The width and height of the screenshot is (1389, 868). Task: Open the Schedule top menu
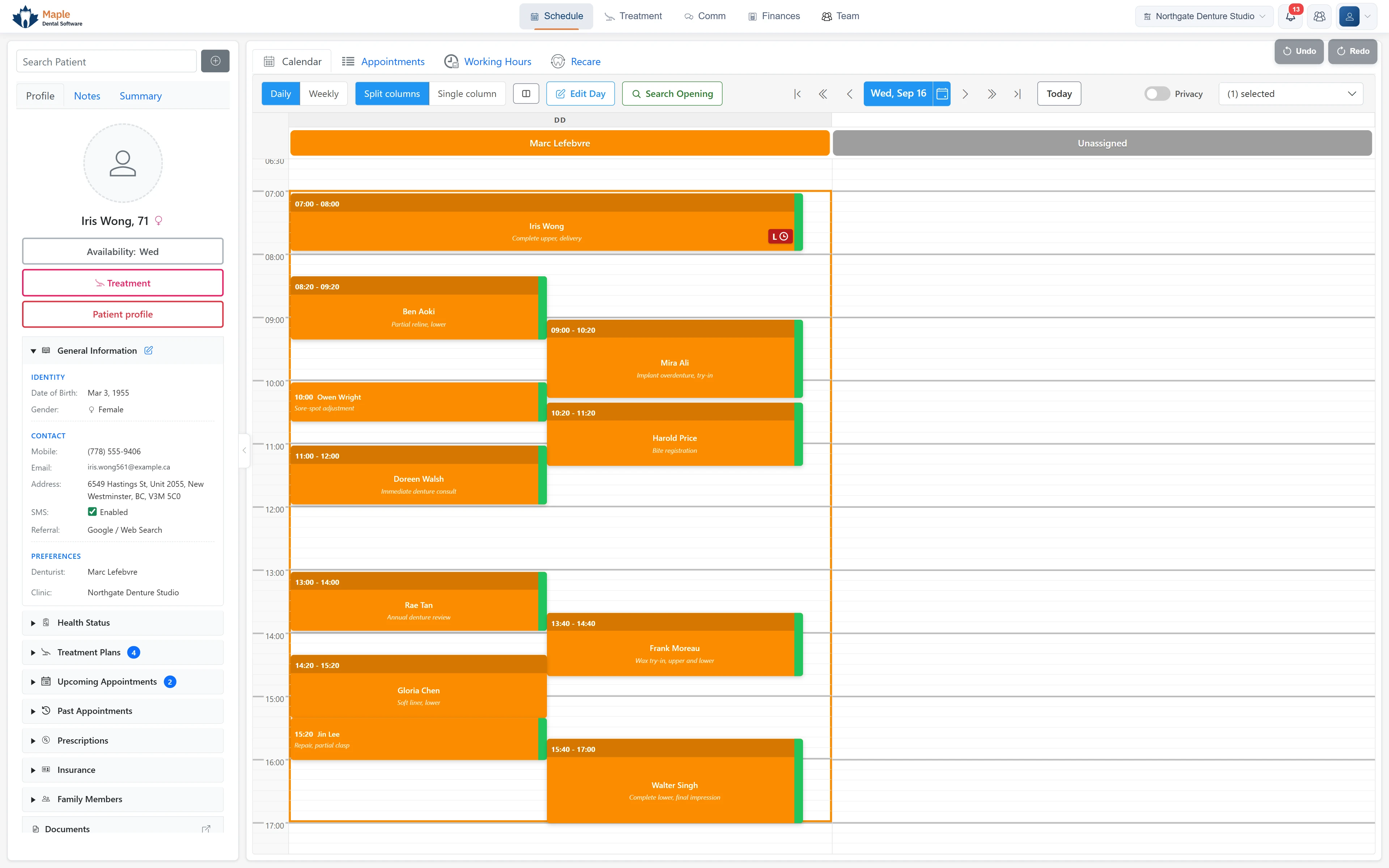(556, 16)
